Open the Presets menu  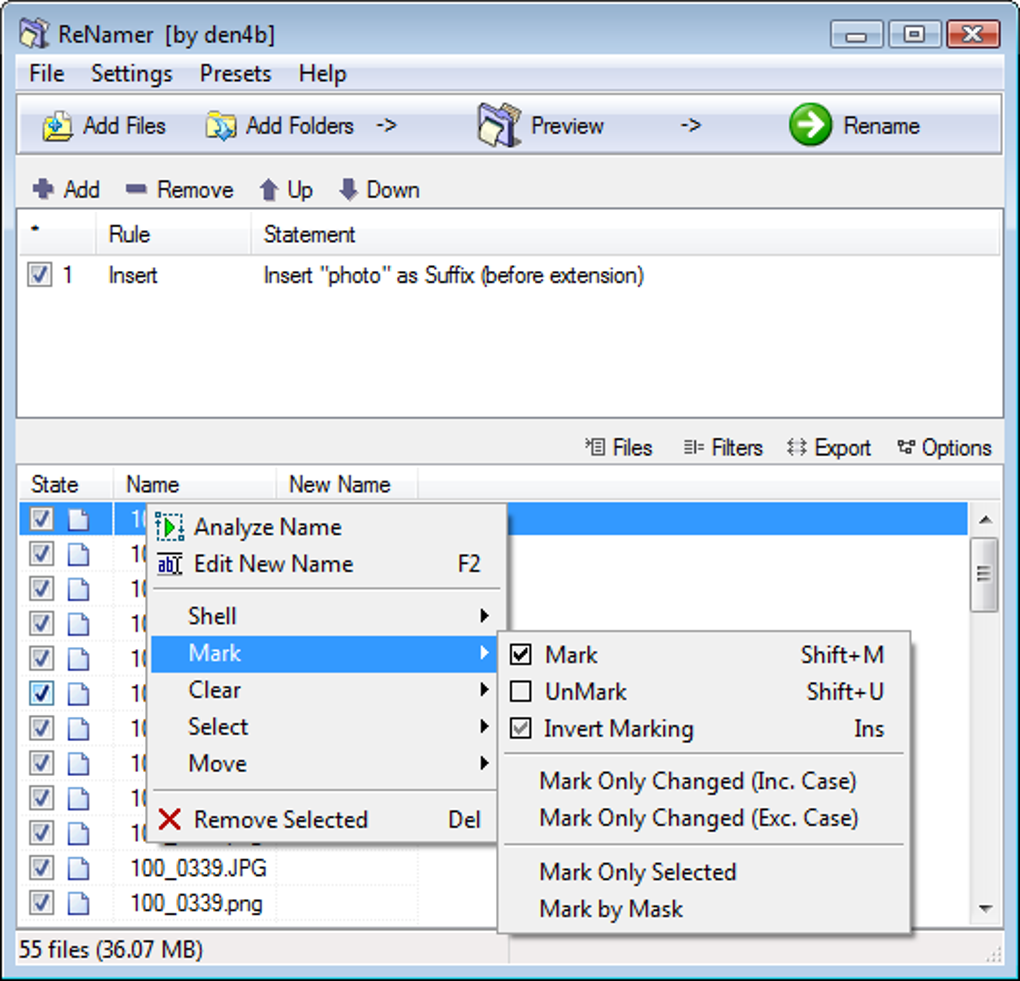235,74
